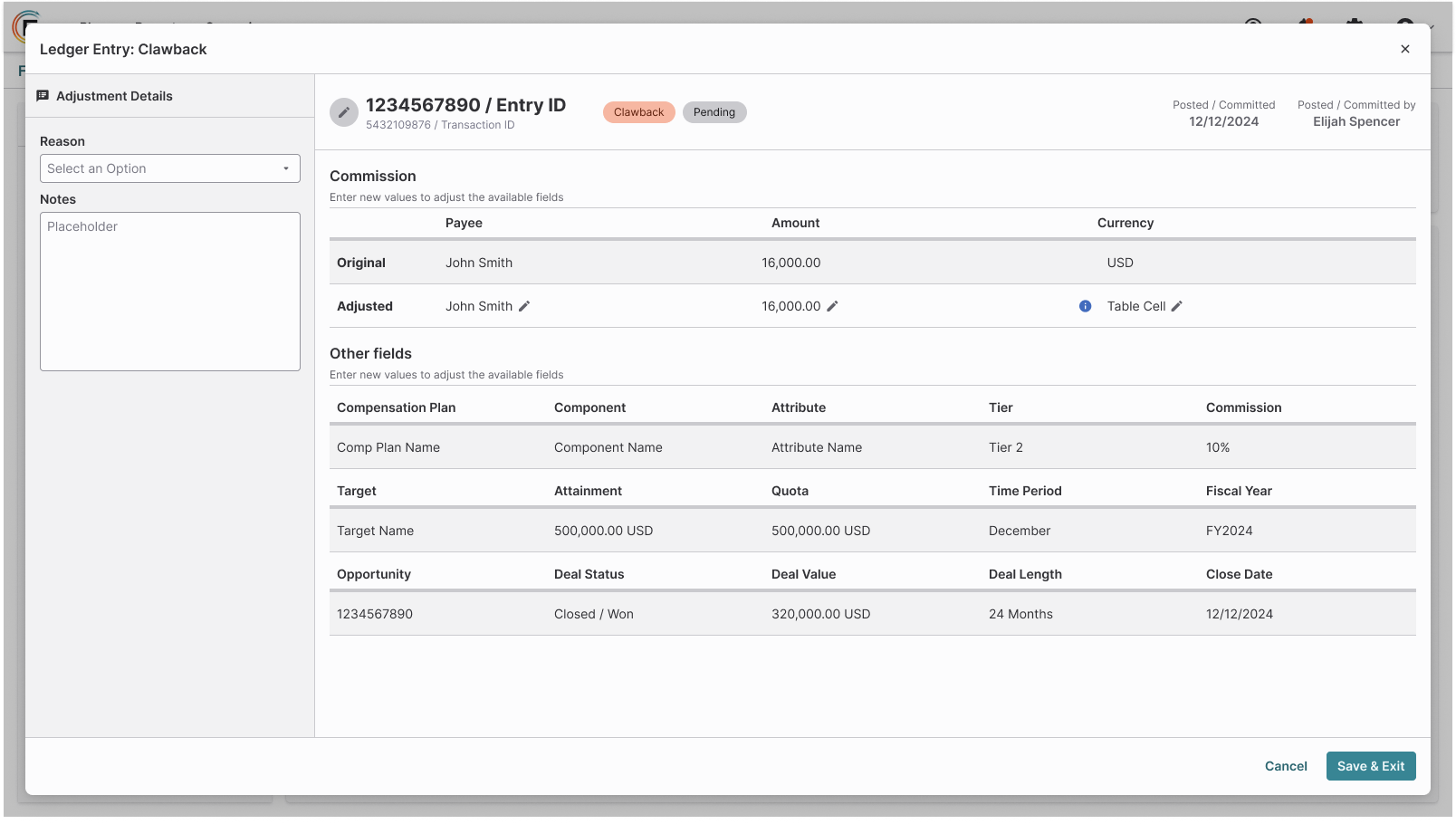Click the Attribute Name cell
This screenshot has width=1456, height=824.
(x=817, y=447)
